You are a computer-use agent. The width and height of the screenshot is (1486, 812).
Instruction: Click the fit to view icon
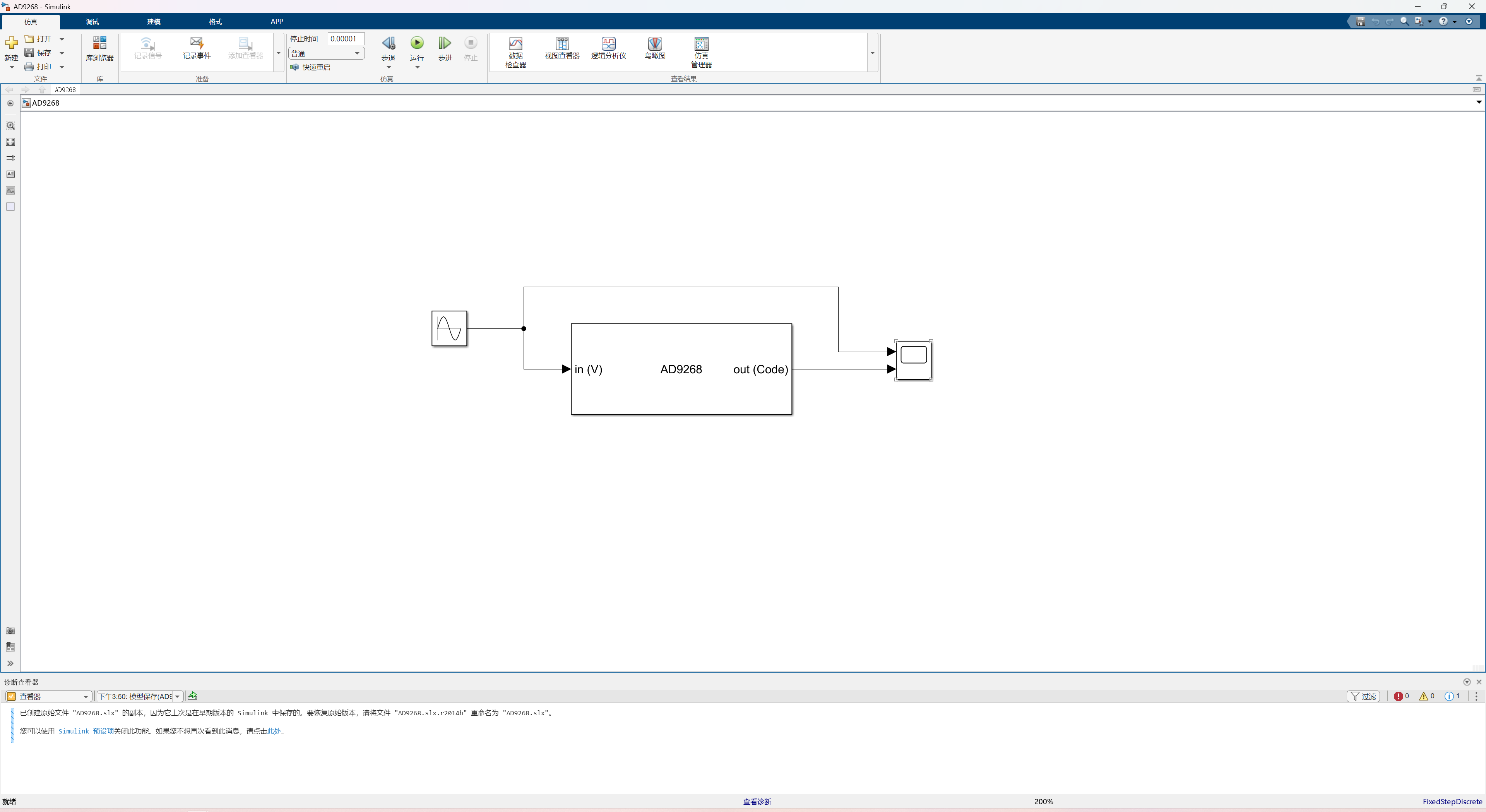click(10, 141)
